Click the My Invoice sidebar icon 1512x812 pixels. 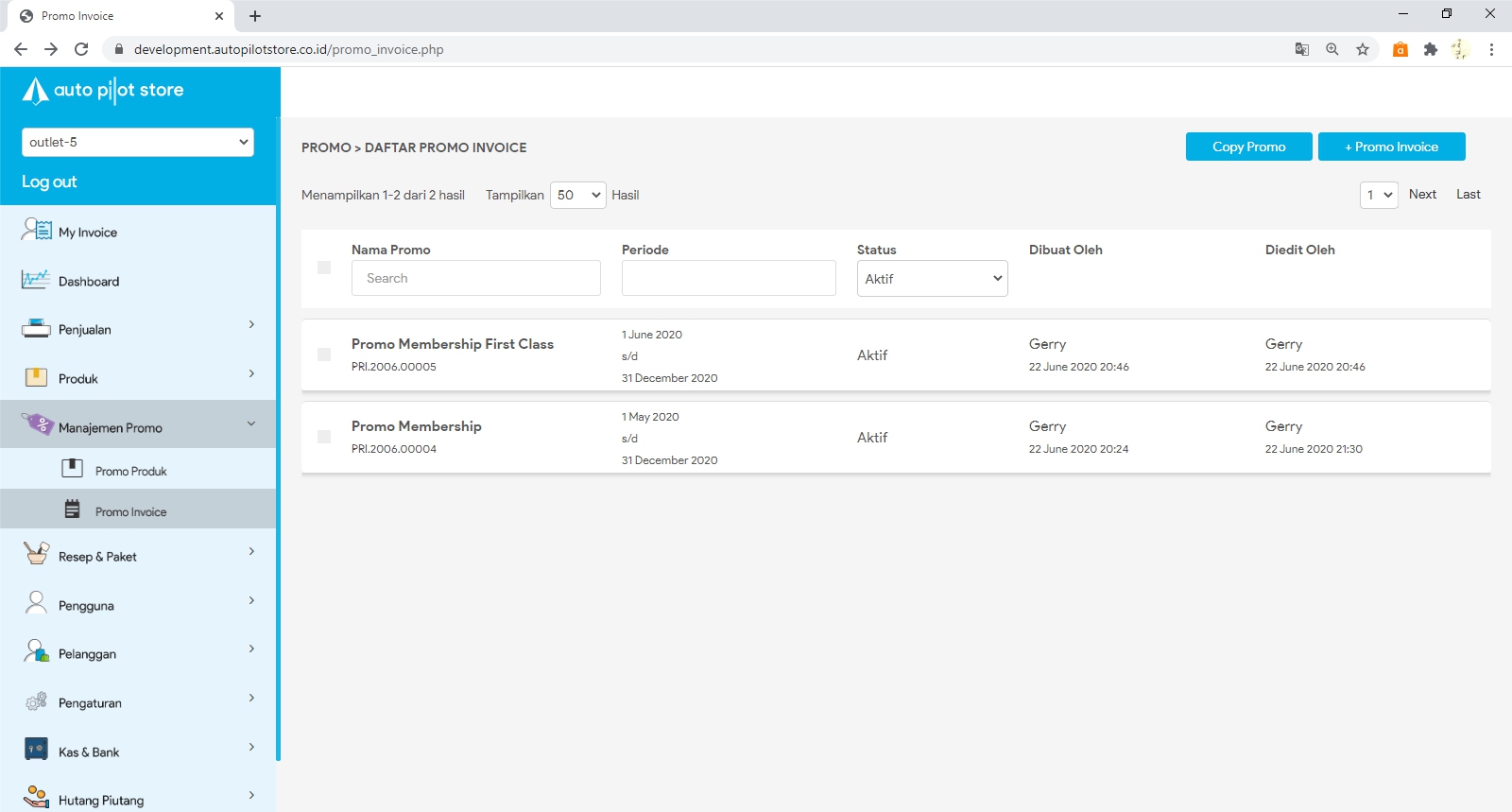[x=37, y=230]
